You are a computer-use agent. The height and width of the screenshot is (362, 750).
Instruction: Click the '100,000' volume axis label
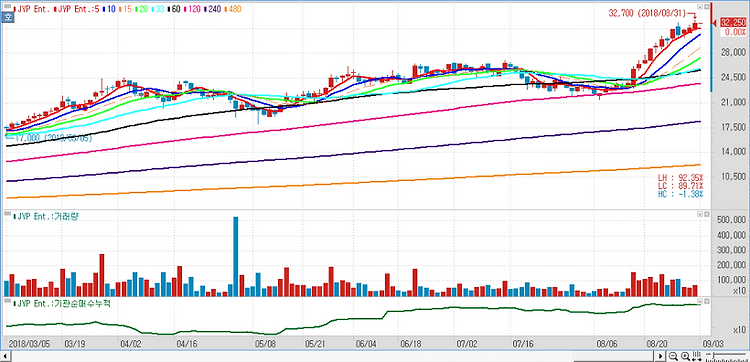[731, 280]
